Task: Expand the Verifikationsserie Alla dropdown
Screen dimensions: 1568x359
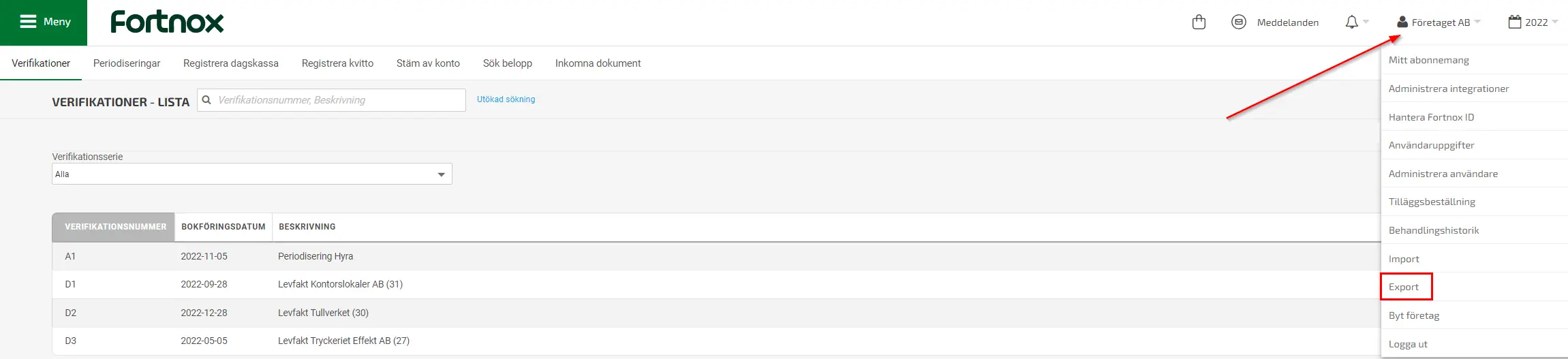Action: [252, 174]
